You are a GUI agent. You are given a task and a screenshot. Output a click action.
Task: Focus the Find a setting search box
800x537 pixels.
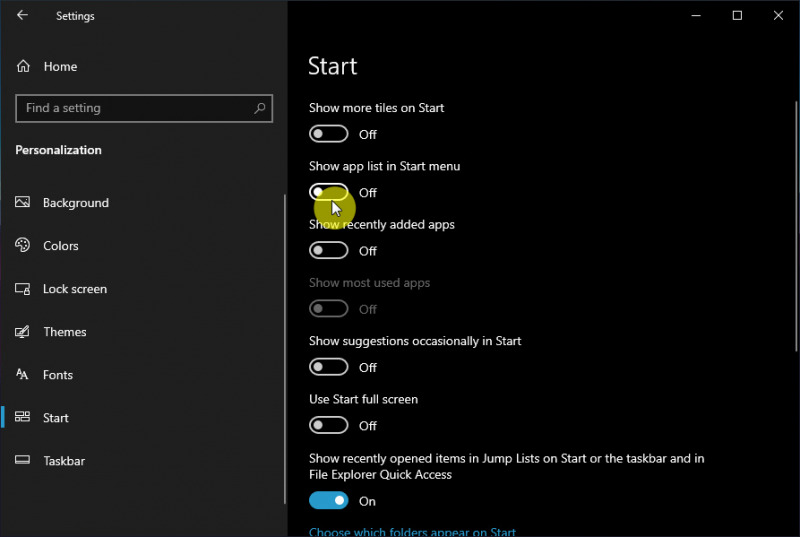pos(144,108)
